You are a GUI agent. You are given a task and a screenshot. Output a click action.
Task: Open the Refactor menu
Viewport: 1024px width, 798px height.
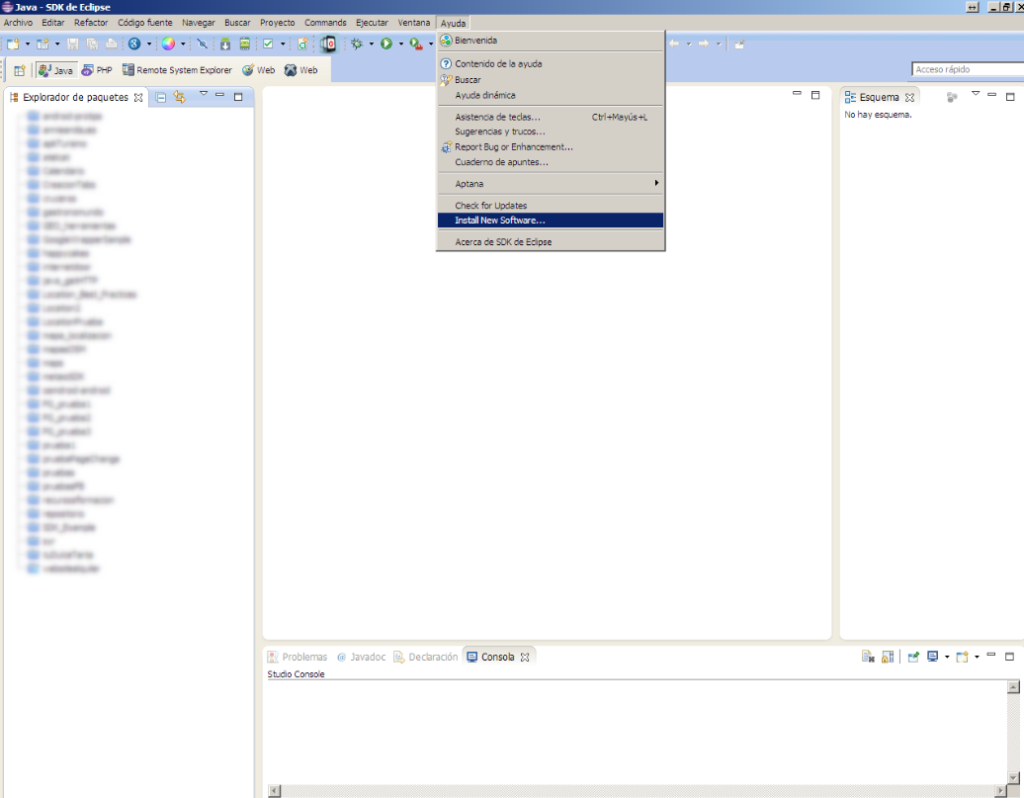point(91,23)
